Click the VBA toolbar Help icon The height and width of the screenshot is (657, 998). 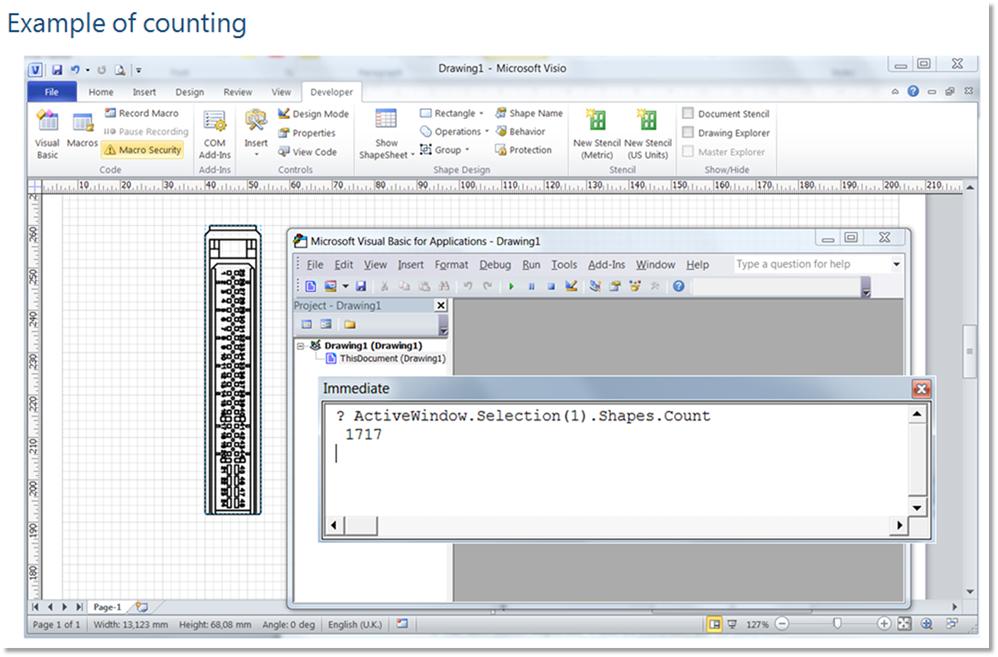(x=678, y=286)
